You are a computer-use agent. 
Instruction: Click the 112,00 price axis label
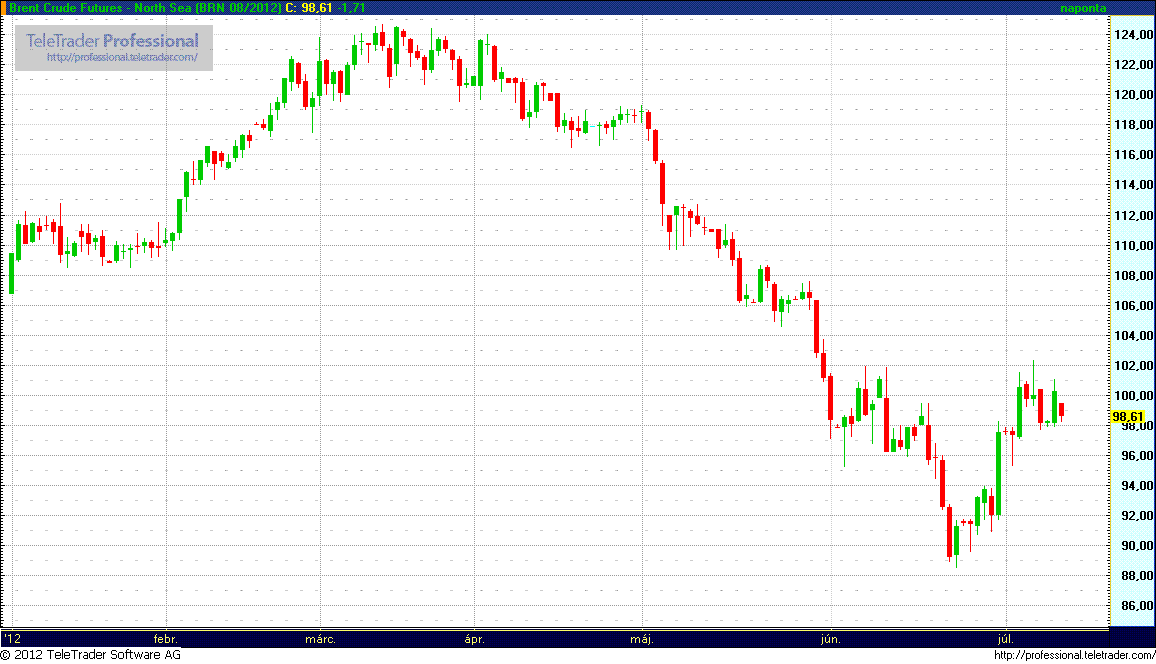[x=1133, y=216]
